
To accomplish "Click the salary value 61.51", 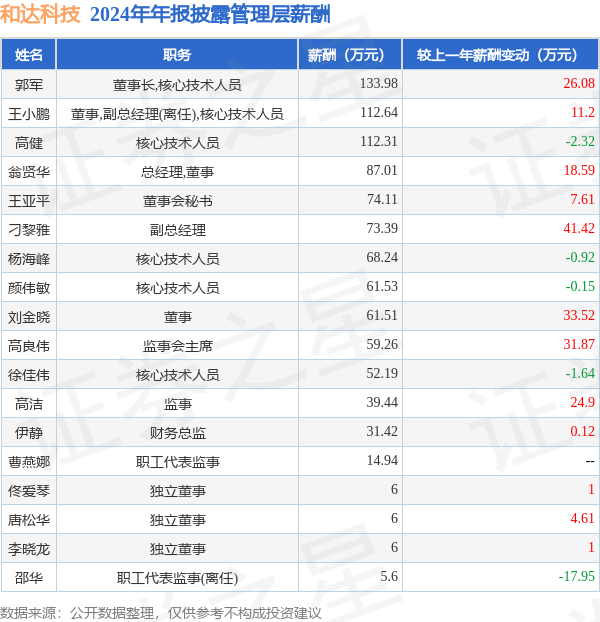I will 382,315.
